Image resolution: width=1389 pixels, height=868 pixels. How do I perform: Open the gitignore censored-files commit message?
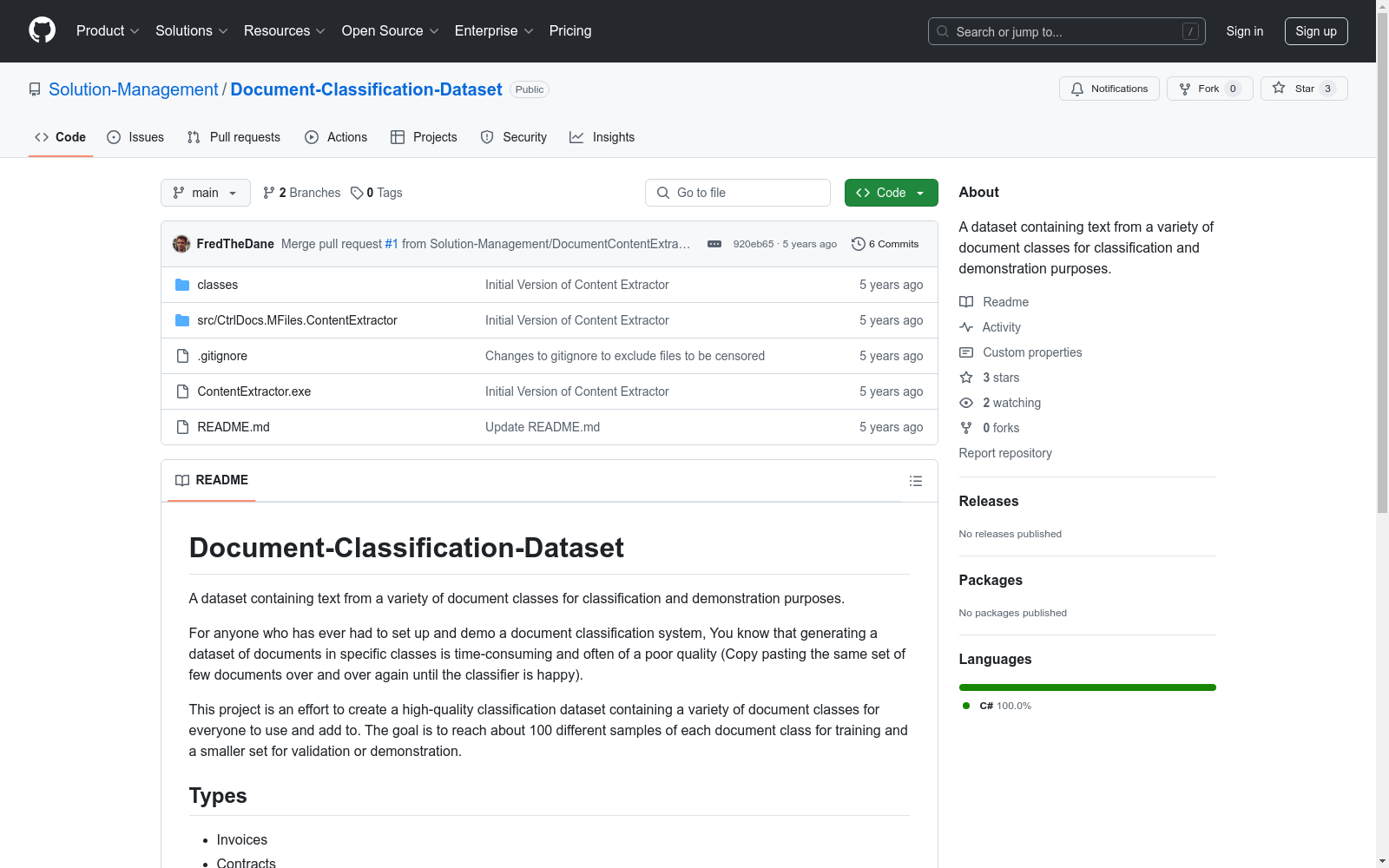click(625, 356)
